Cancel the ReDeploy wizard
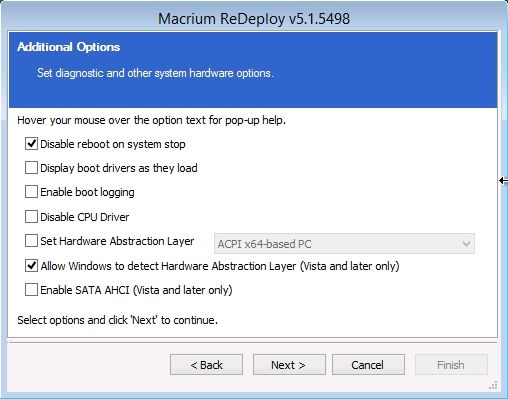The image size is (508, 399). point(368,365)
